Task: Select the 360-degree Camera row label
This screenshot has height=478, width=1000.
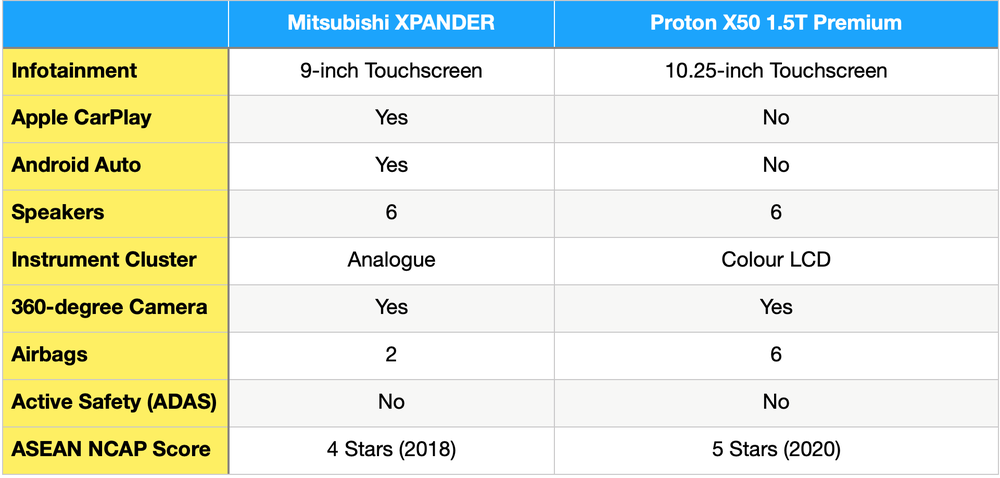Action: (109, 307)
